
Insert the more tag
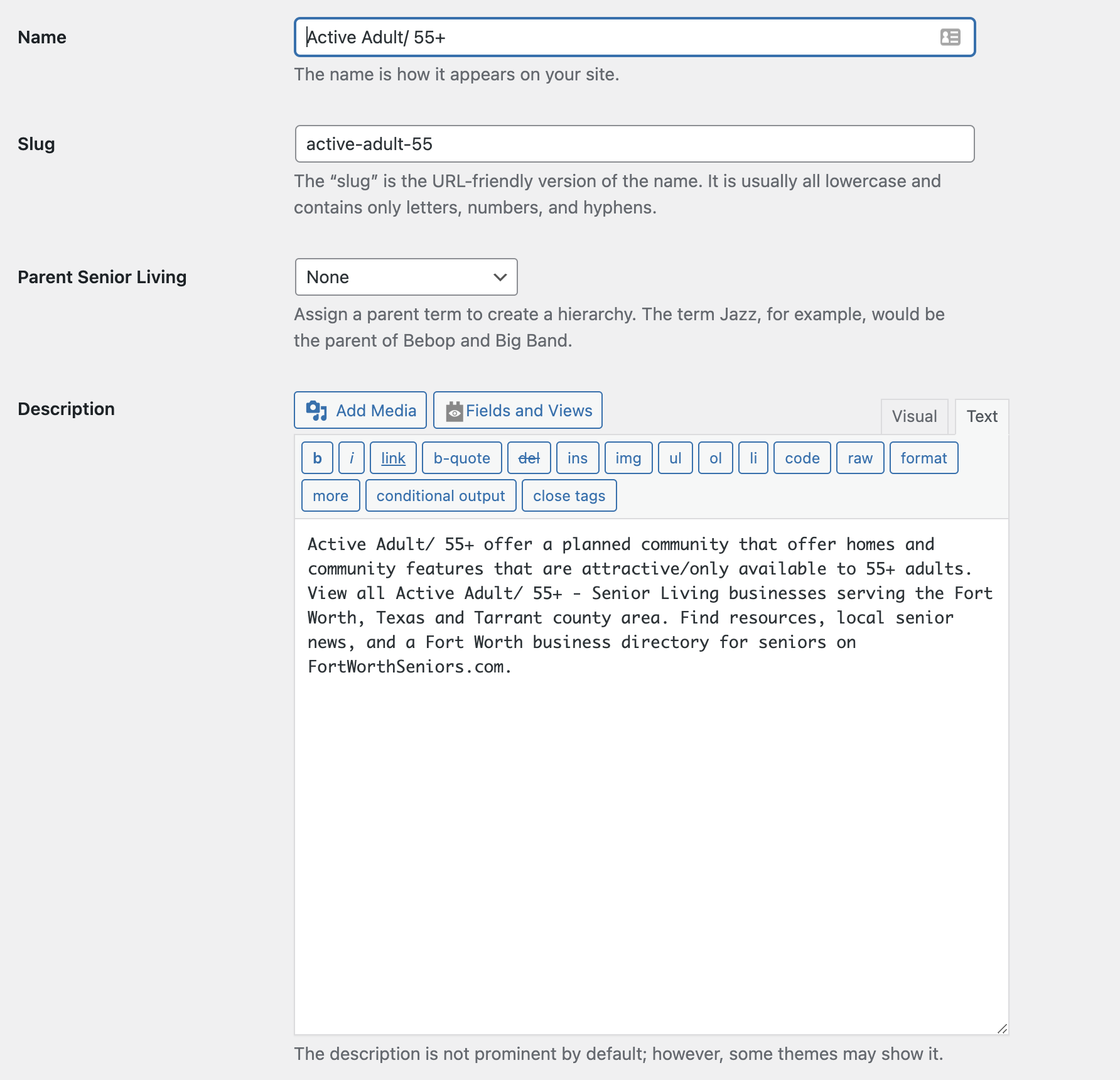pos(331,495)
